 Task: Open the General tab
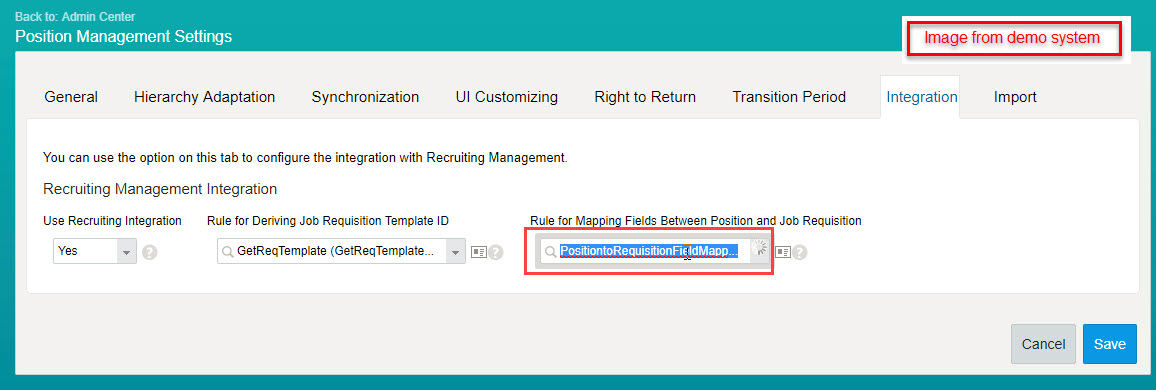[71, 97]
